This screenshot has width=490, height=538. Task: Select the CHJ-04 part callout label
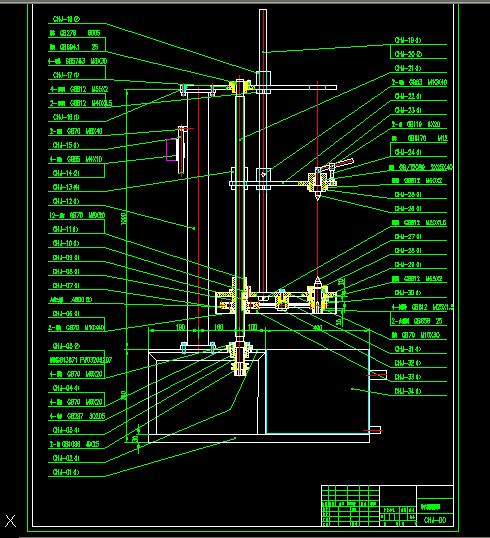[x=66, y=388]
